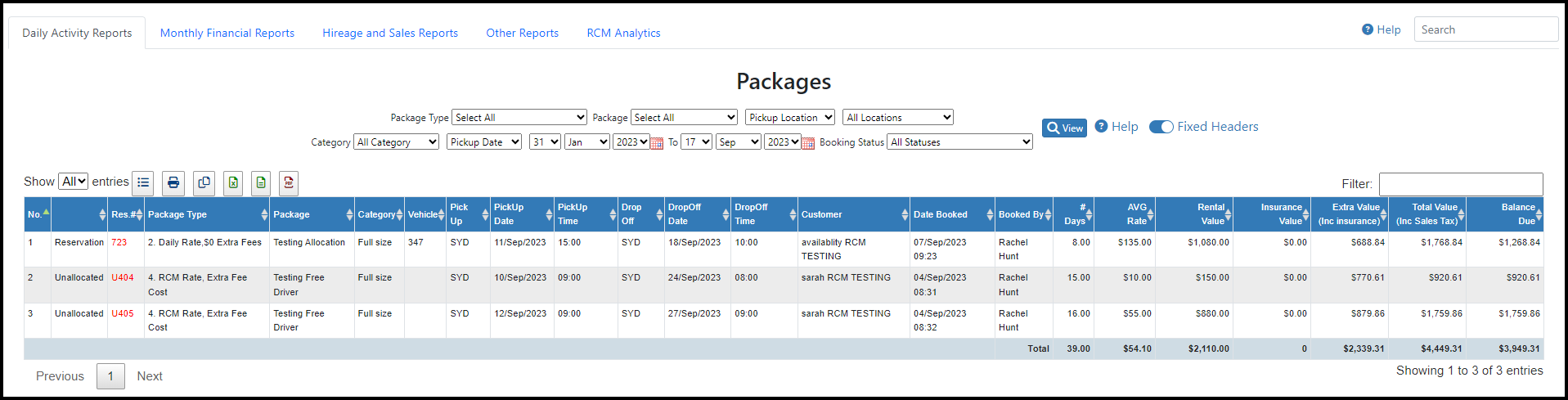The width and height of the screenshot is (1568, 400).
Task: Expand the Booking Status dropdown
Action: click(x=960, y=142)
